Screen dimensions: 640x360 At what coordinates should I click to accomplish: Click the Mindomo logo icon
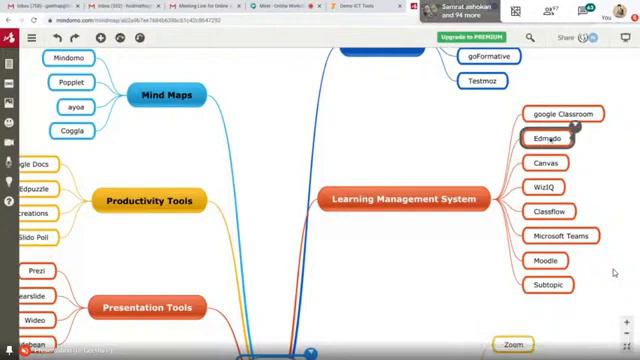[9, 38]
